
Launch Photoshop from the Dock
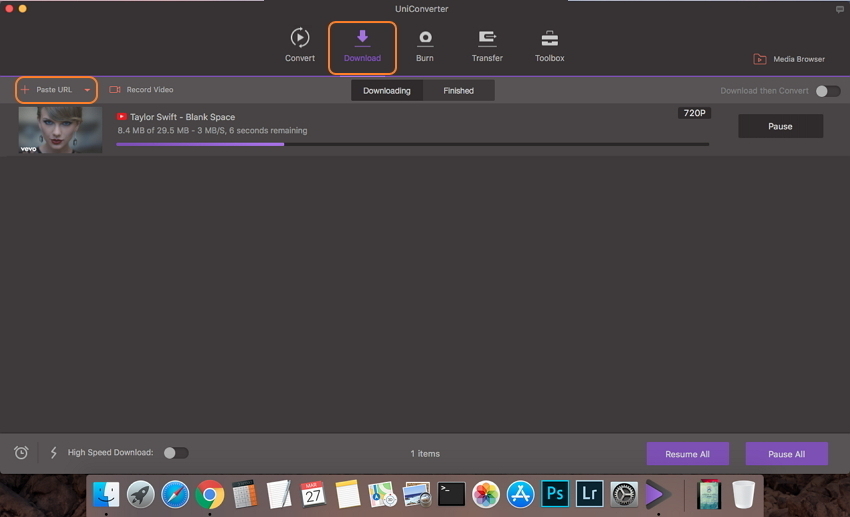click(x=555, y=494)
